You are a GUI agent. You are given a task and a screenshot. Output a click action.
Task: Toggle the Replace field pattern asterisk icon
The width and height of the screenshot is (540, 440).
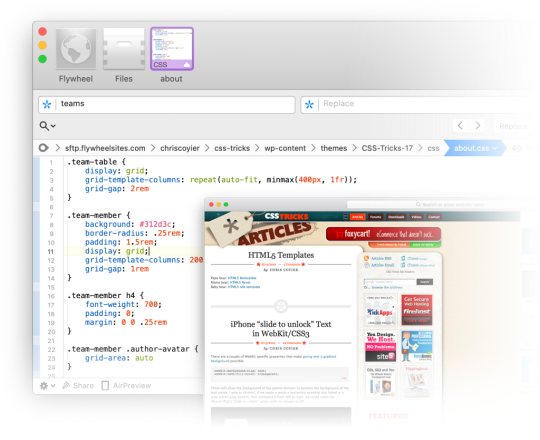[x=309, y=104]
